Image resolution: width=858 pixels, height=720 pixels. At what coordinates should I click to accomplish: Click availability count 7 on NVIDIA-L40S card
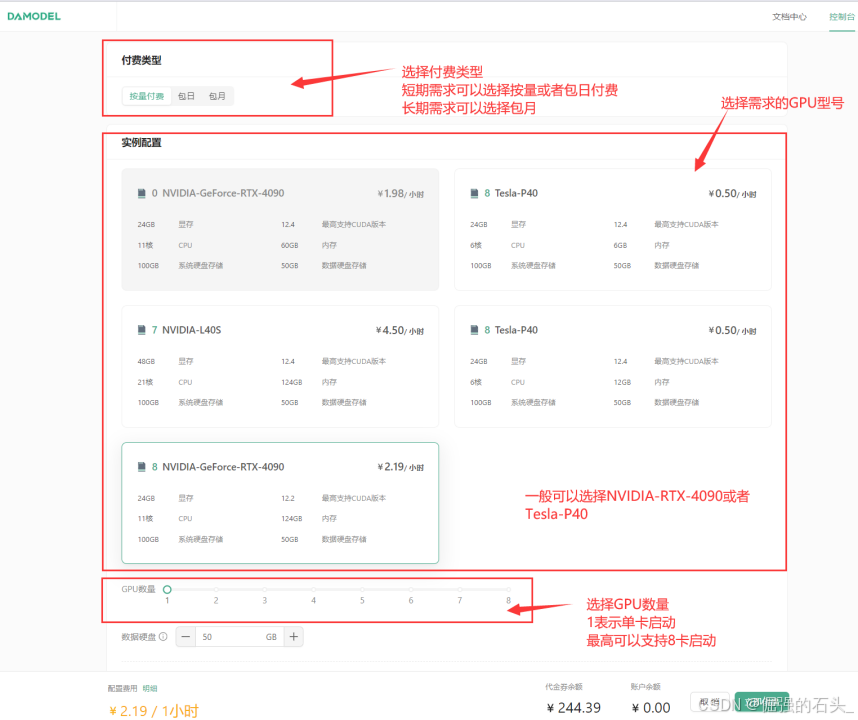coord(154,330)
